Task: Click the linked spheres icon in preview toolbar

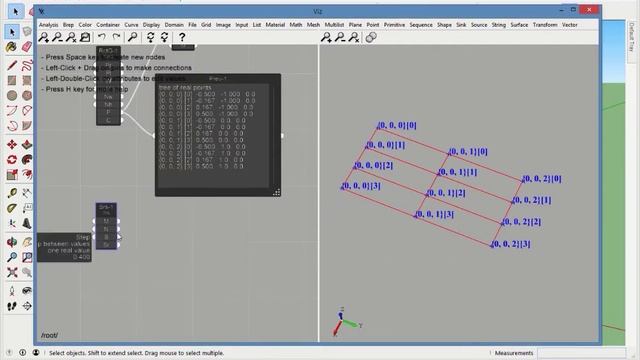Action: [x=371, y=38]
